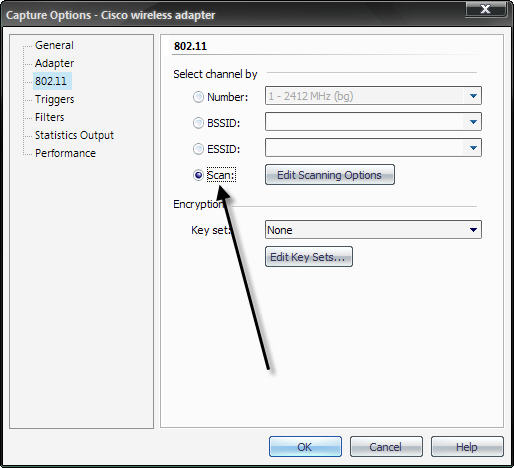Select channel by BSSID radio button
This screenshot has height=468, width=514.
(198, 123)
